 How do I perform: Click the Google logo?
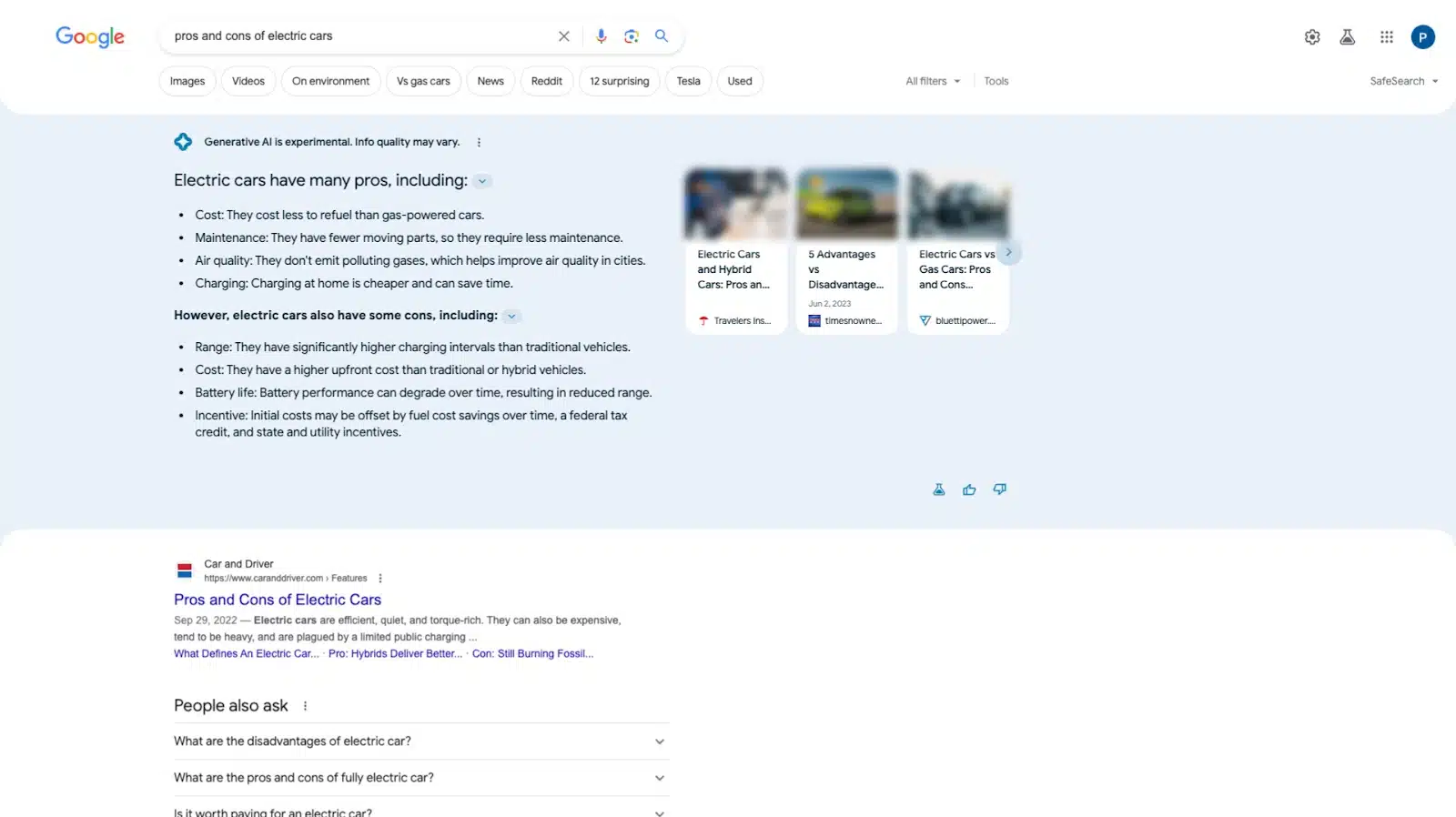coord(90,36)
